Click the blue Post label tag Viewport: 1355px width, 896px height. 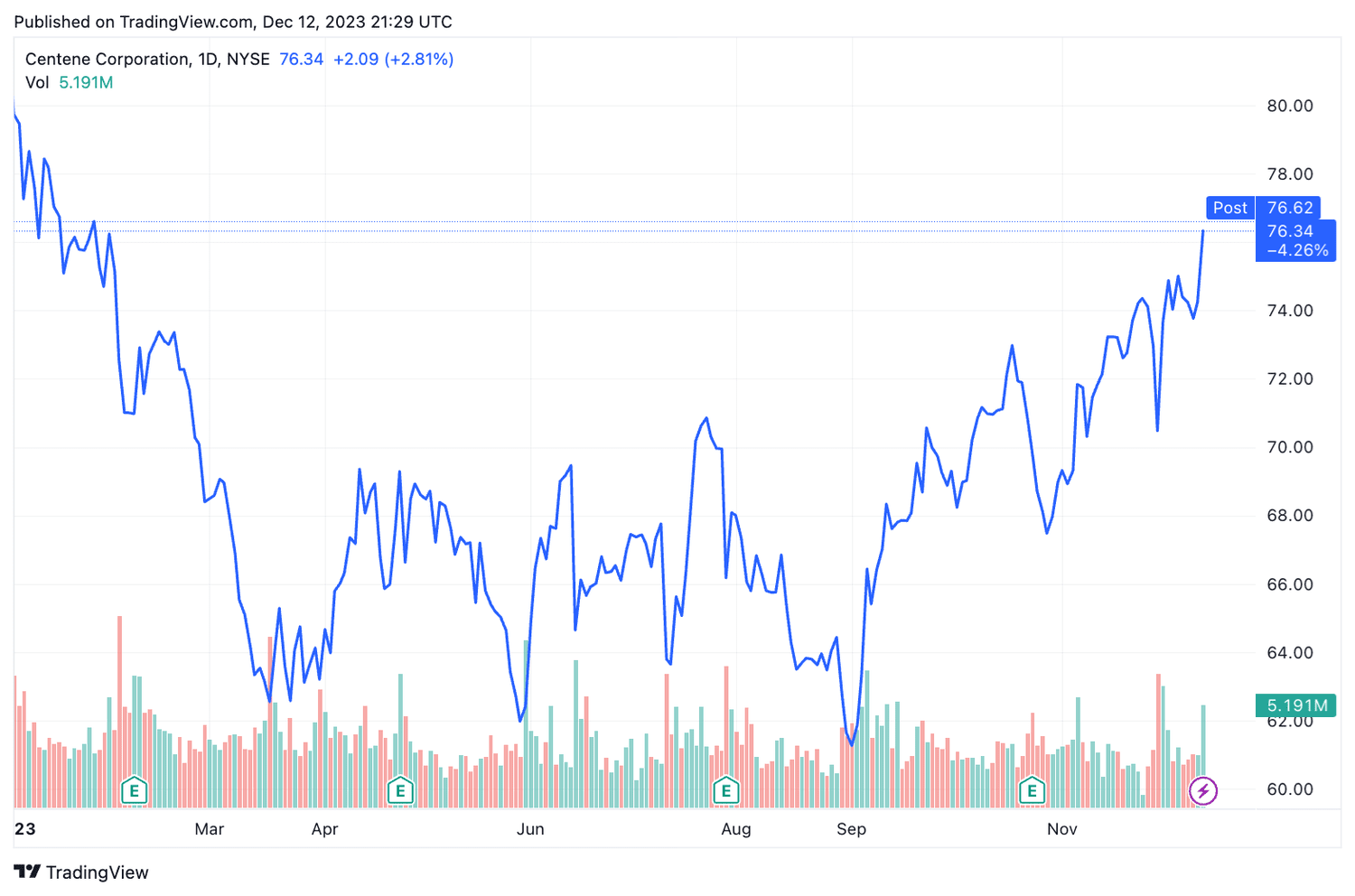(x=1229, y=208)
